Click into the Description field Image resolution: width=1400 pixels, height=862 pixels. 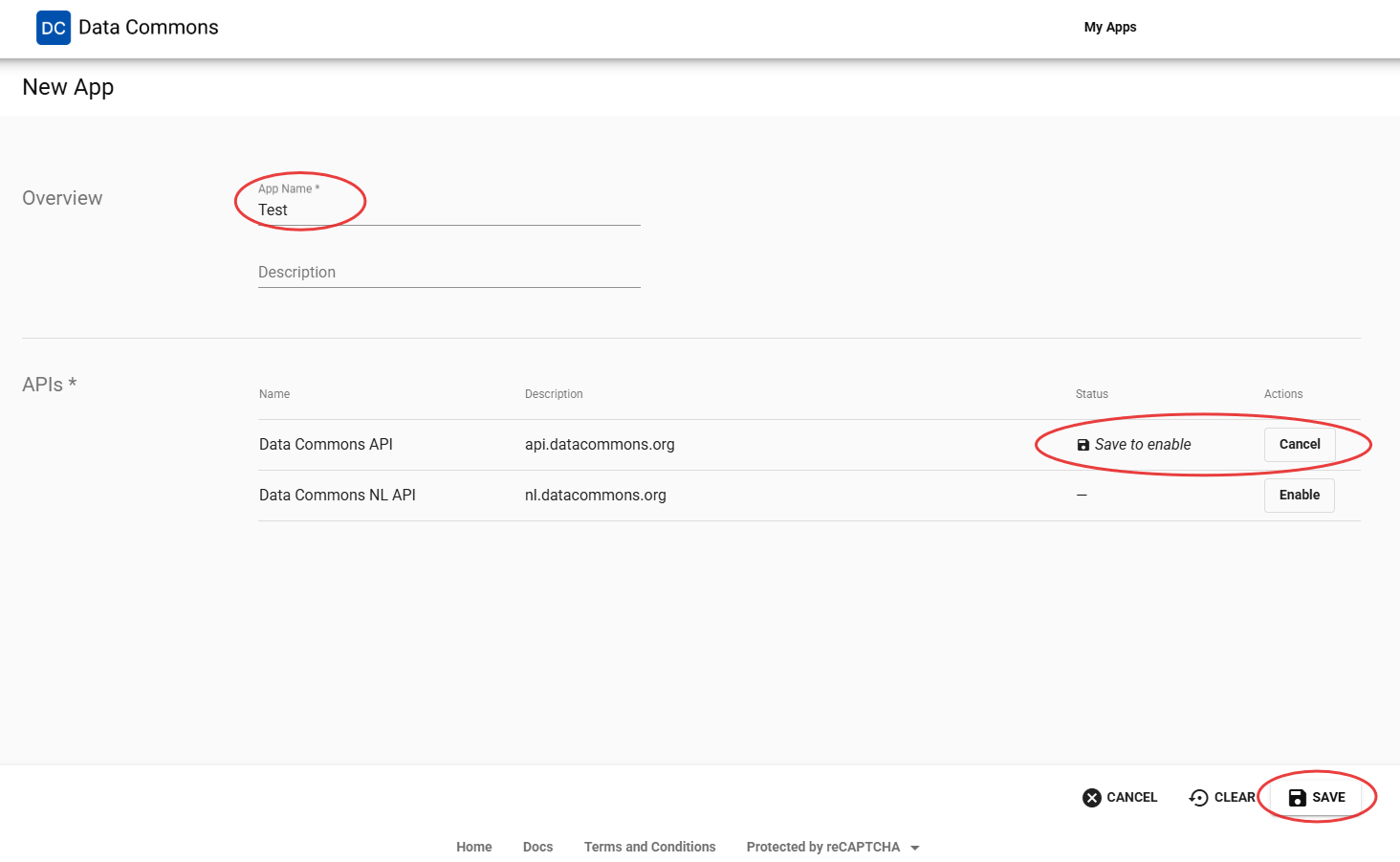(x=448, y=273)
